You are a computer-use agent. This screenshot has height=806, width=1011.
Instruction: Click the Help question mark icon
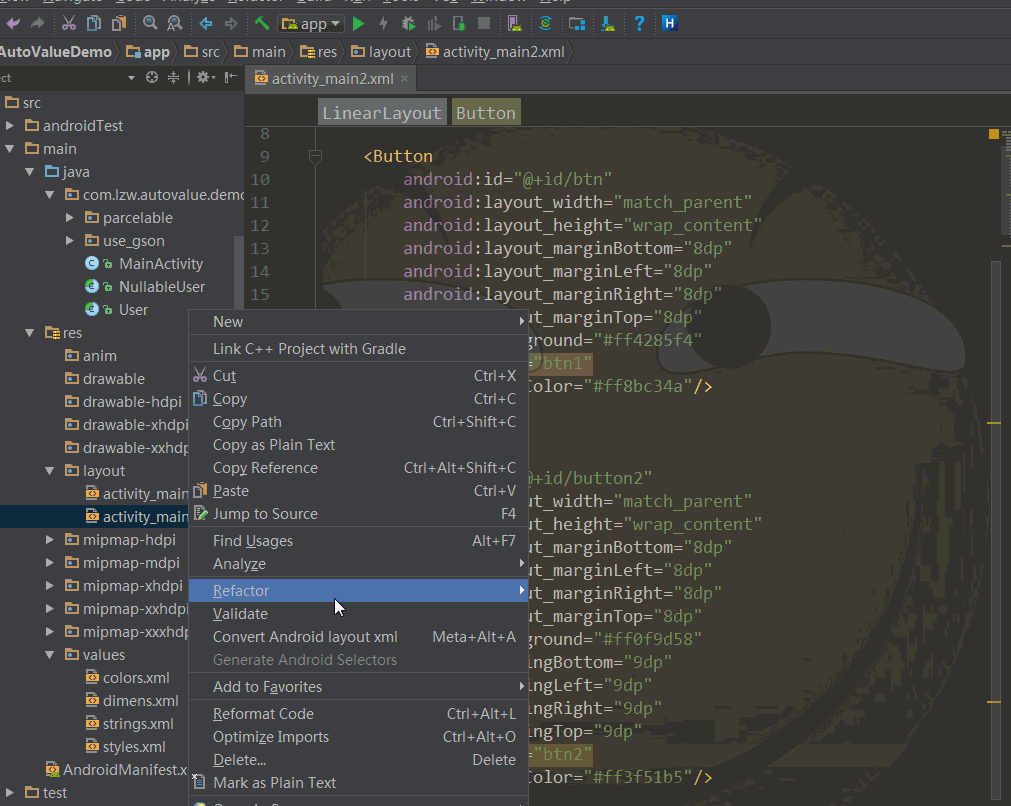[639, 23]
